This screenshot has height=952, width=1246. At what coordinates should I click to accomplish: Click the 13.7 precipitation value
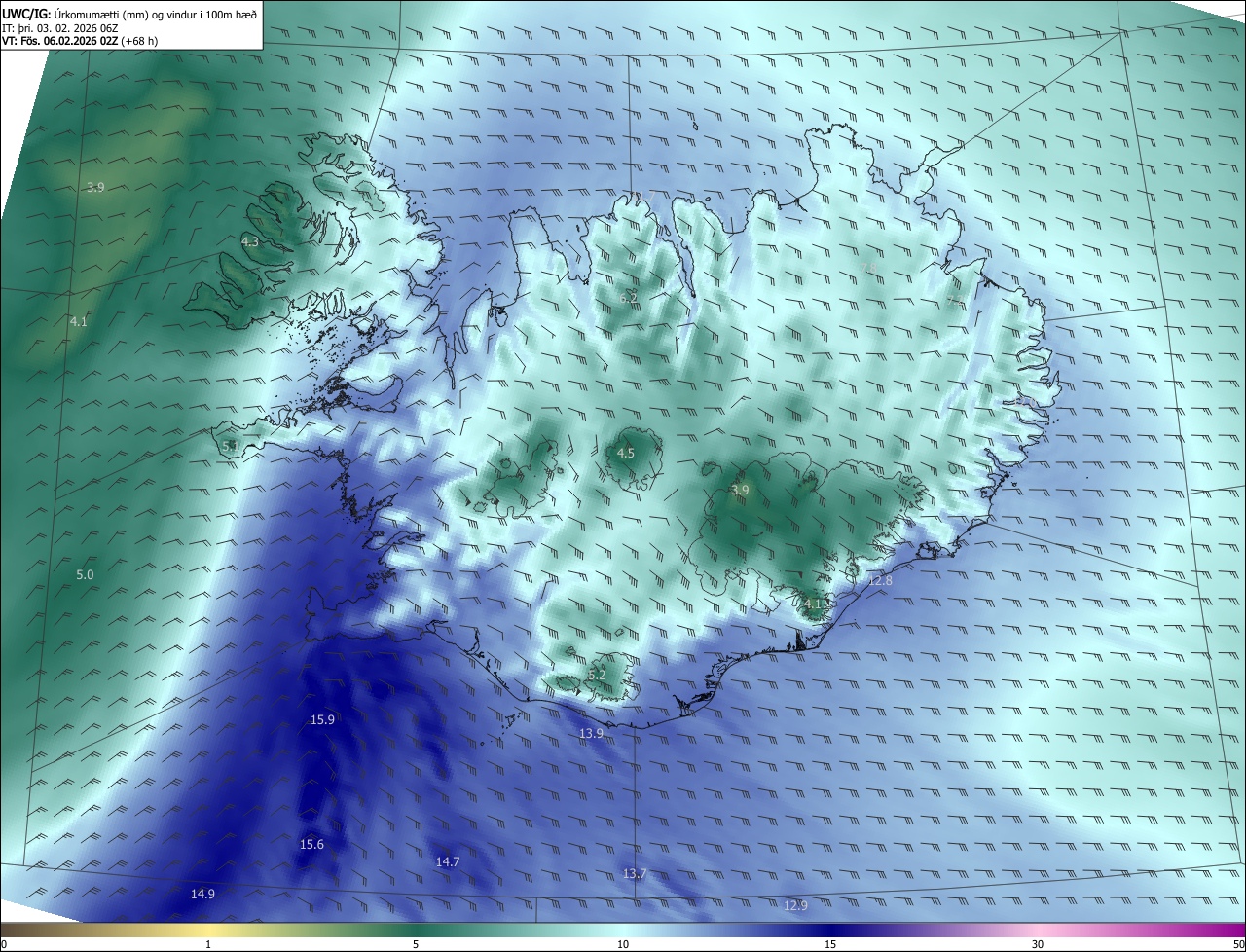635,874
